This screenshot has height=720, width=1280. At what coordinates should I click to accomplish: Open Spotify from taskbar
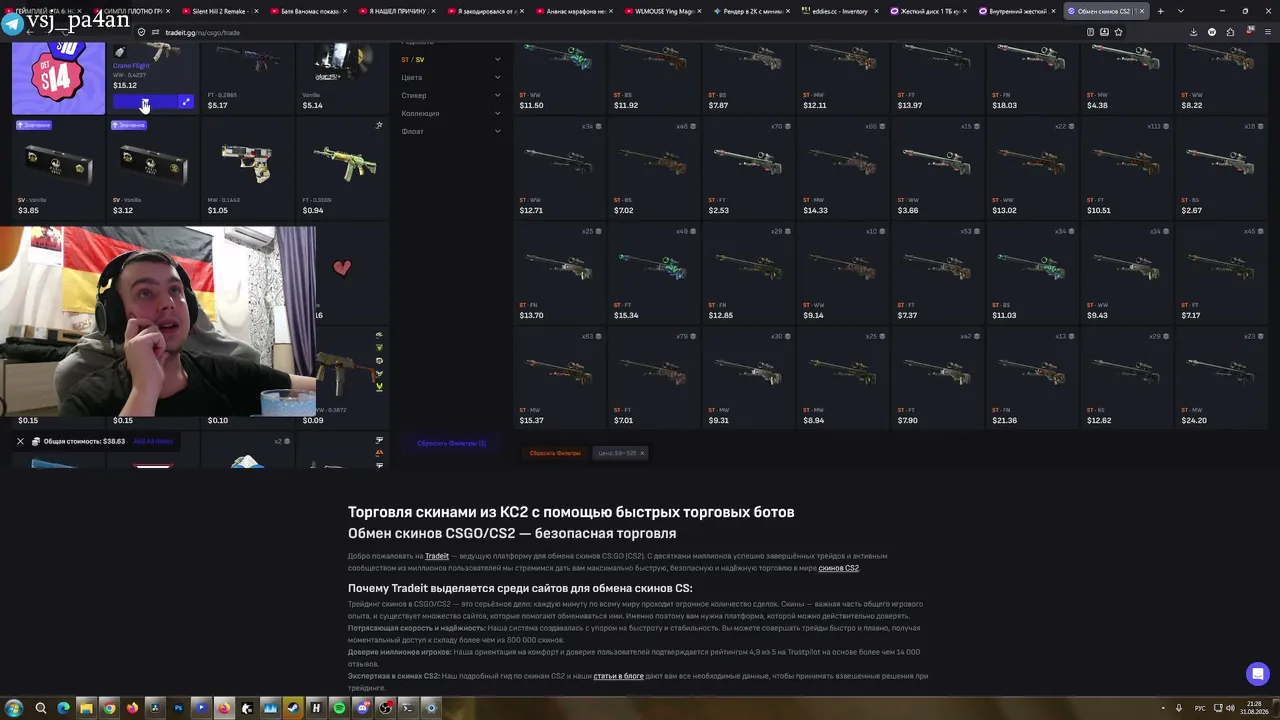tap(339, 708)
